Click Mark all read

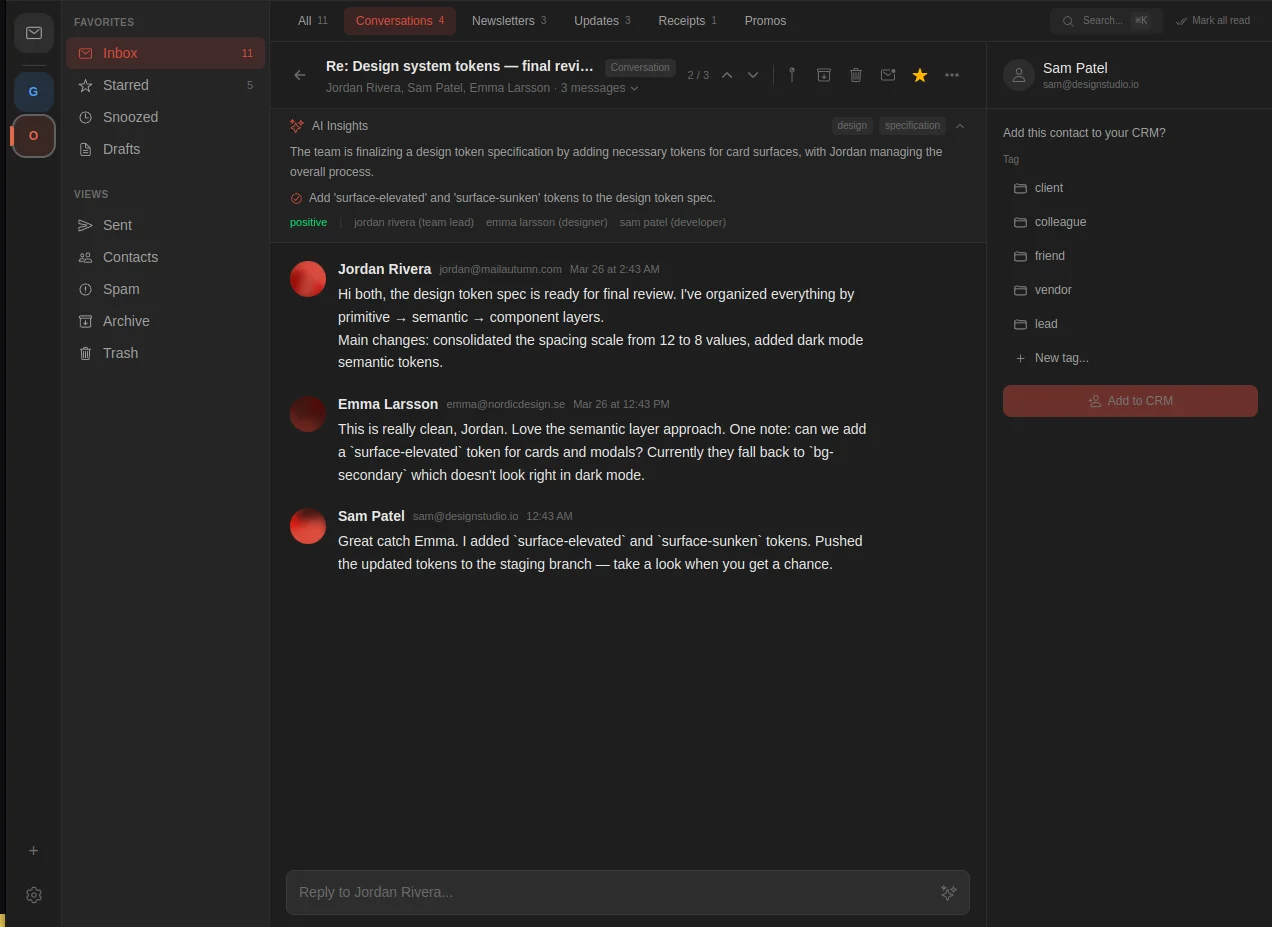tap(1213, 20)
